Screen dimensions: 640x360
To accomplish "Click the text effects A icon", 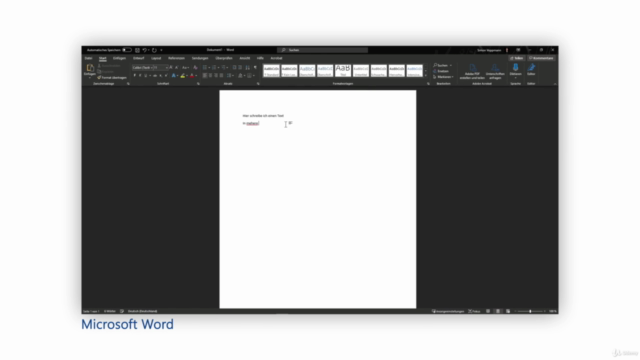I will coord(173,76).
